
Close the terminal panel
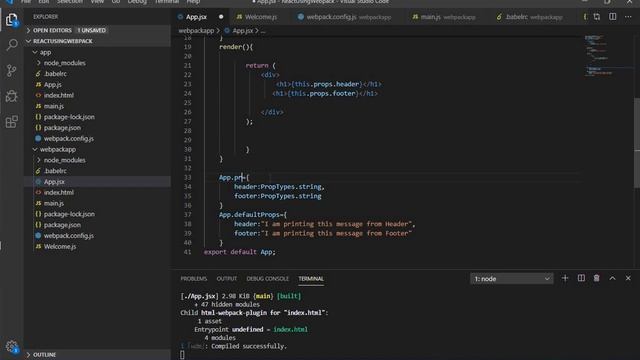(x=628, y=278)
